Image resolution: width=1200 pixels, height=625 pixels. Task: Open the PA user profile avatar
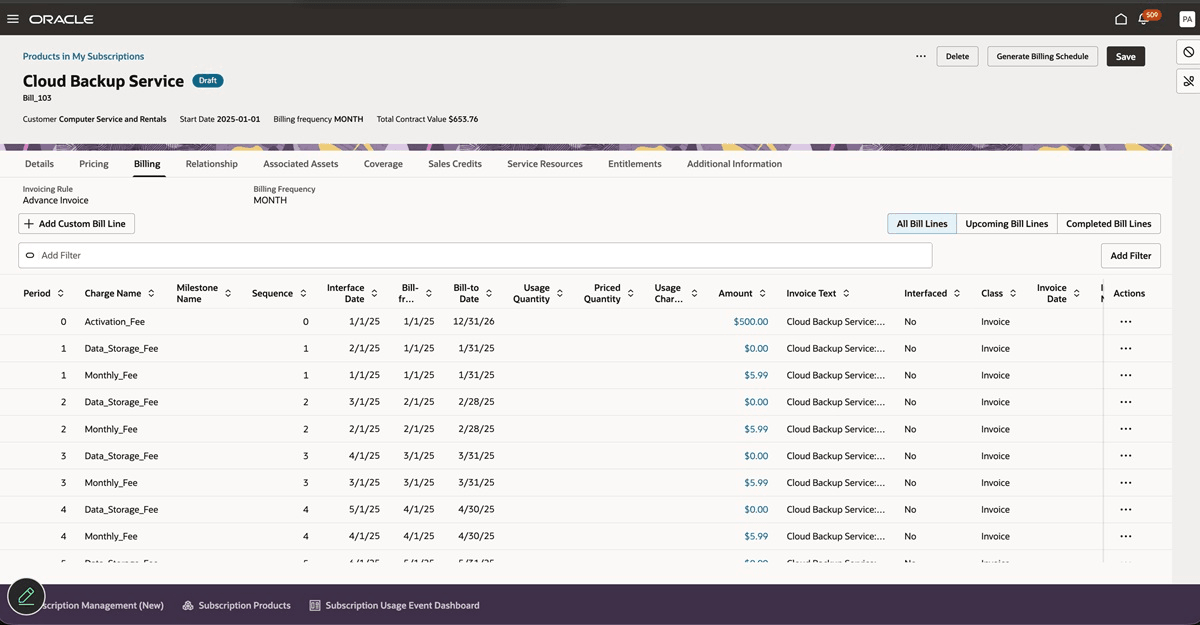[x=1186, y=19]
